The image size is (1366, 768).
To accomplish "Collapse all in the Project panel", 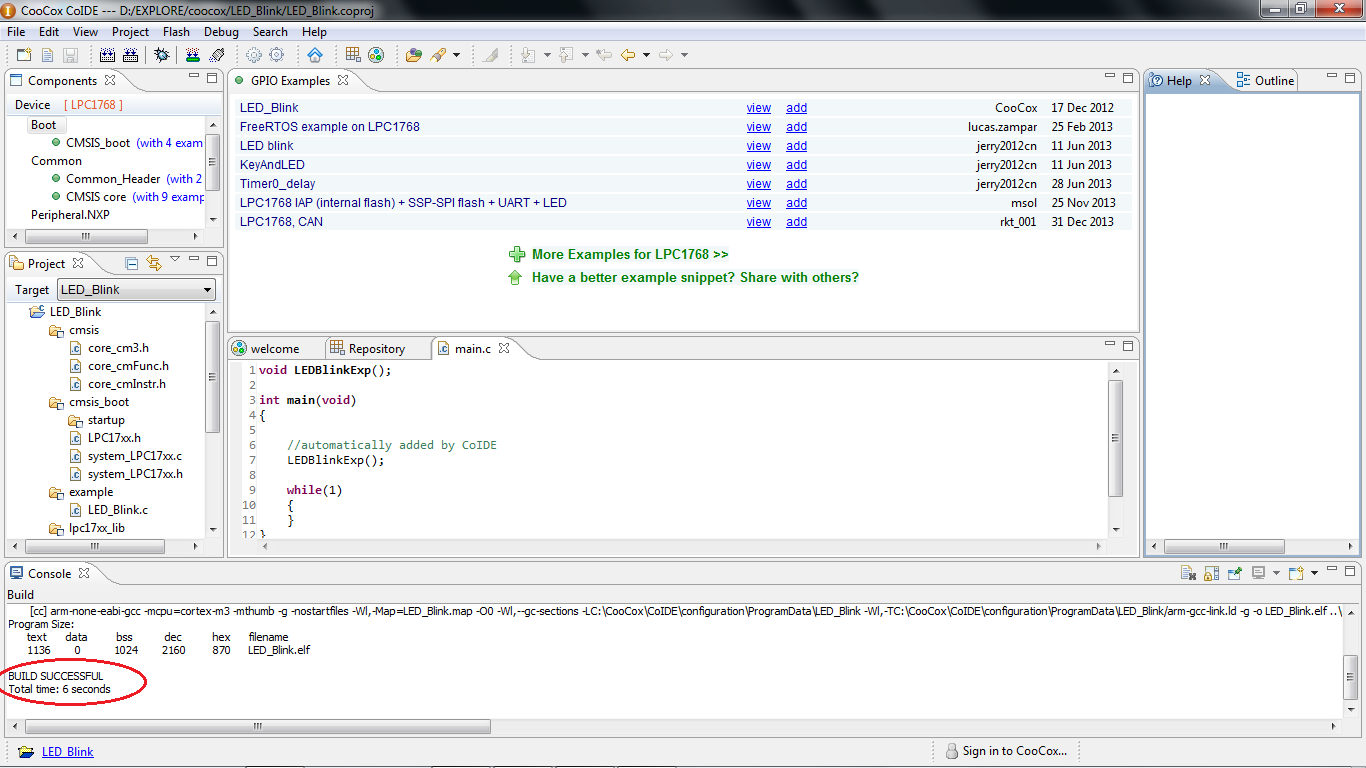I will 132,263.
